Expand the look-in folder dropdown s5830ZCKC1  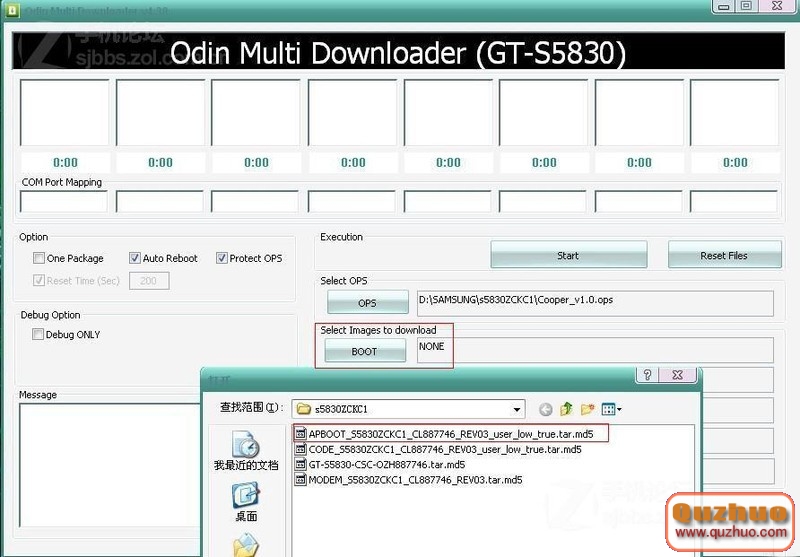(516, 409)
